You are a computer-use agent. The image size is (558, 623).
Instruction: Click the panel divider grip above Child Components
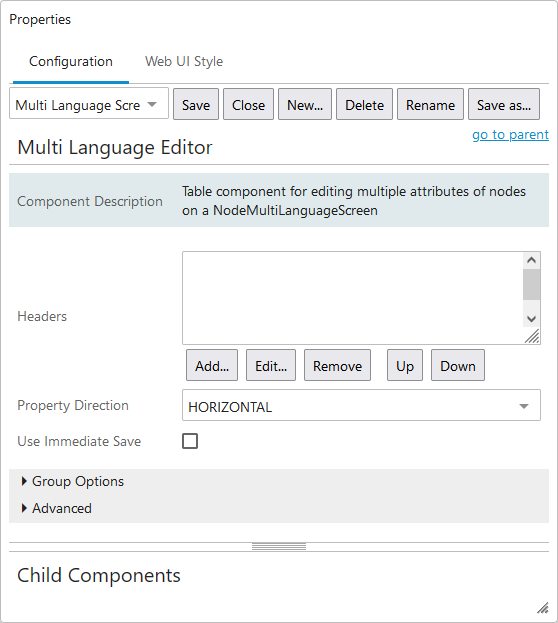pyautogui.click(x=279, y=547)
